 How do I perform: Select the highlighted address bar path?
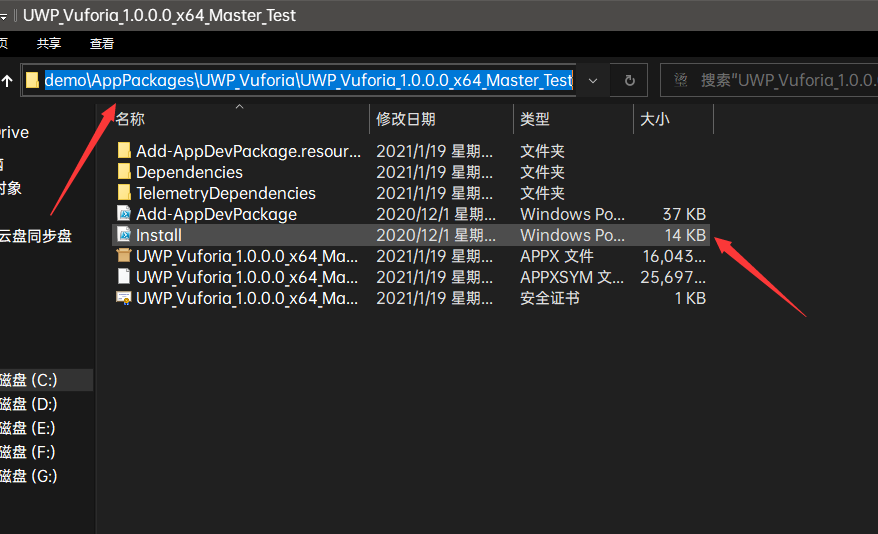[309, 81]
